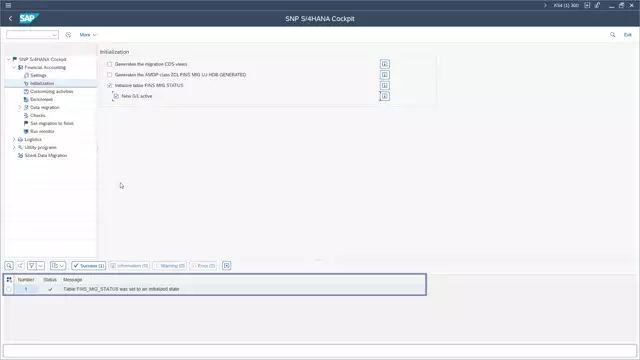Image resolution: width=640 pixels, height=360 pixels.
Task: Show info for Initialize table FINS MIG STATUS
Action: click(384, 85)
